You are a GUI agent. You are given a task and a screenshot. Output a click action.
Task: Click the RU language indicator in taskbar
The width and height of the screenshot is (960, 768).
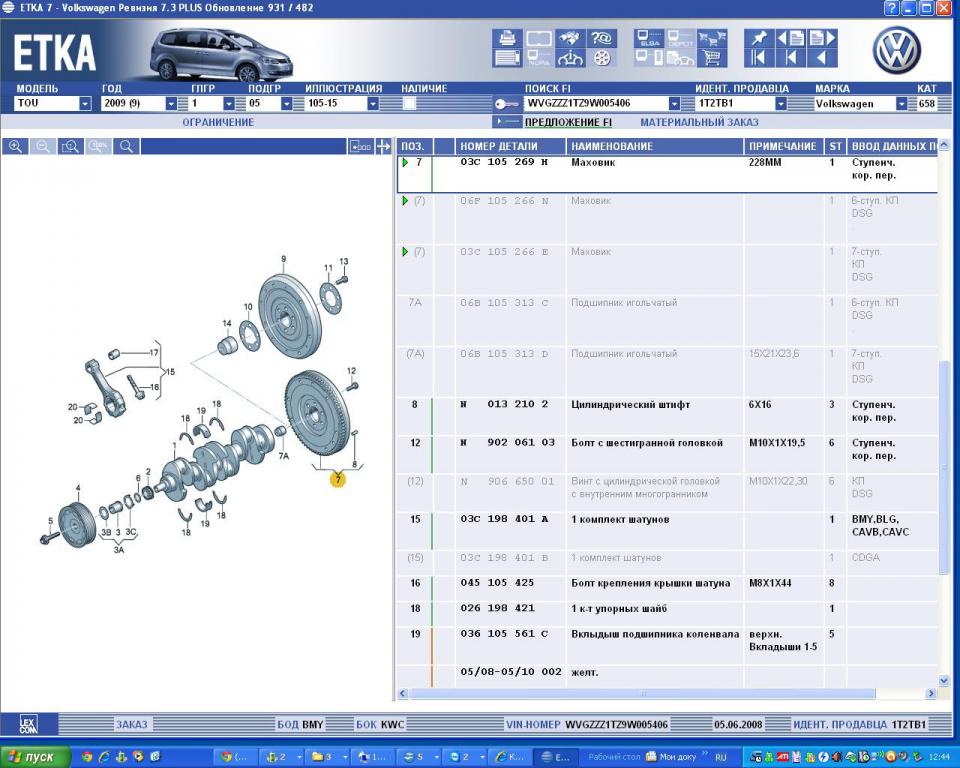[x=720, y=757]
